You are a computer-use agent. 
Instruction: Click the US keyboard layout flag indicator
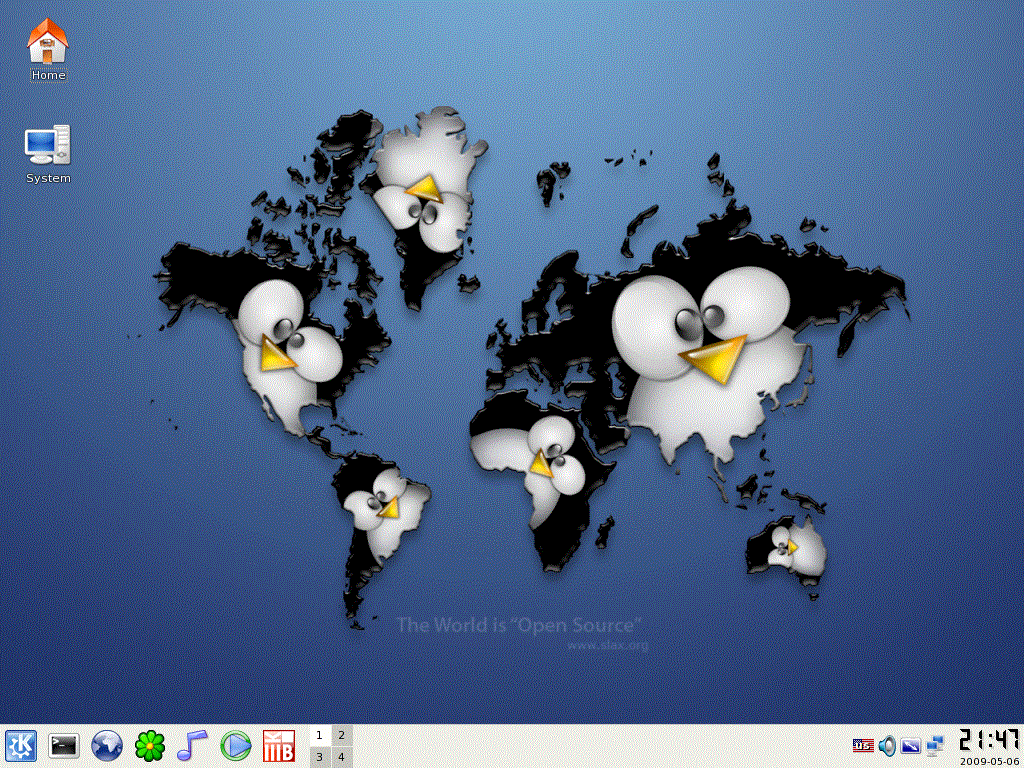click(863, 745)
